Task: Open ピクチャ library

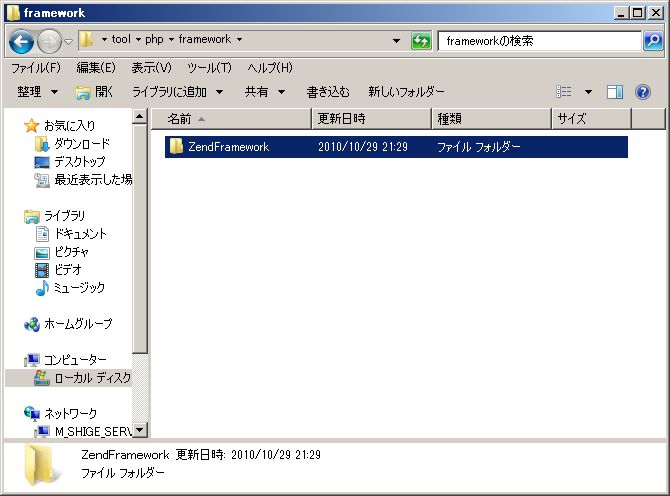Action: (x=71, y=252)
